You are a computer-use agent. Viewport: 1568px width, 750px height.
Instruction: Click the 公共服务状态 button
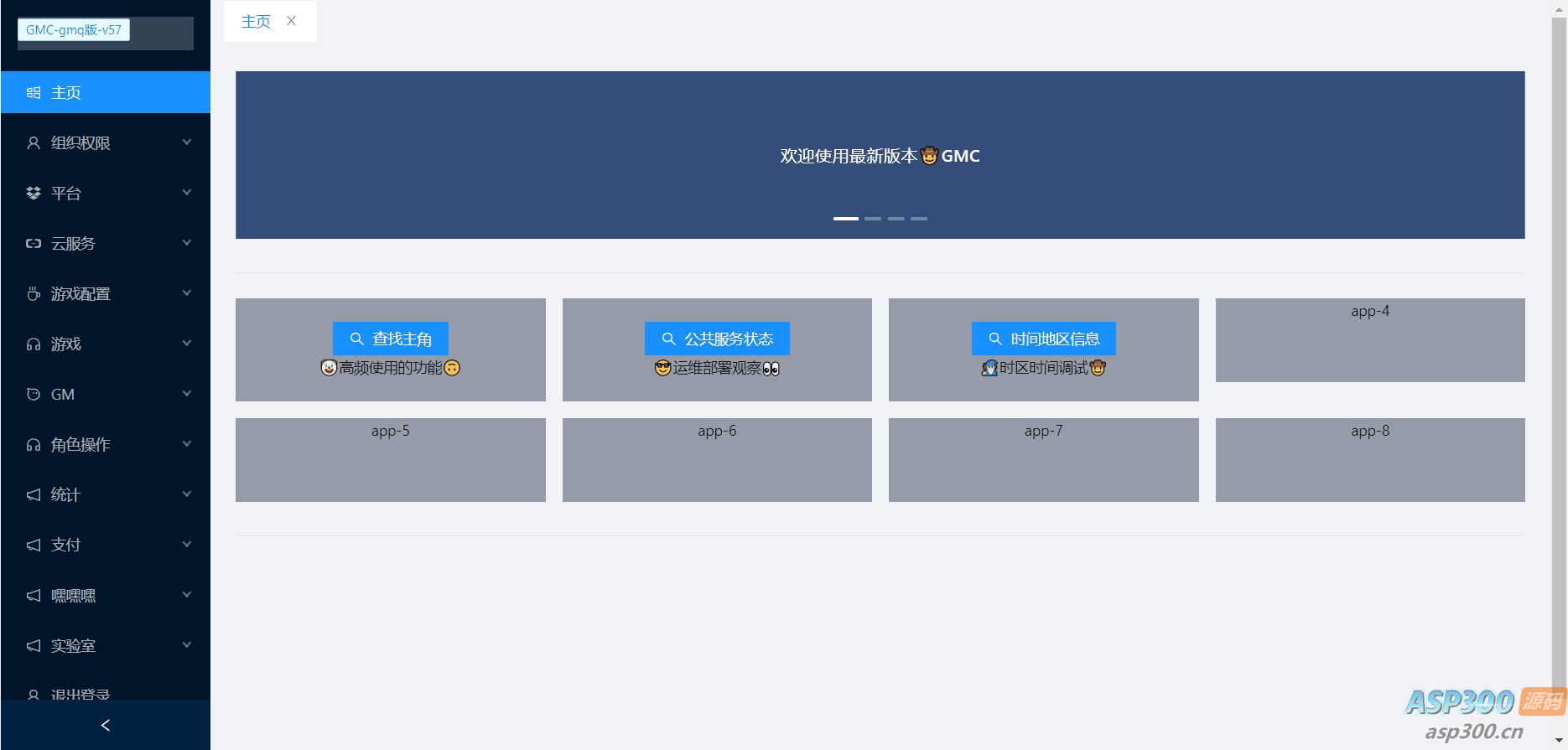coord(717,339)
